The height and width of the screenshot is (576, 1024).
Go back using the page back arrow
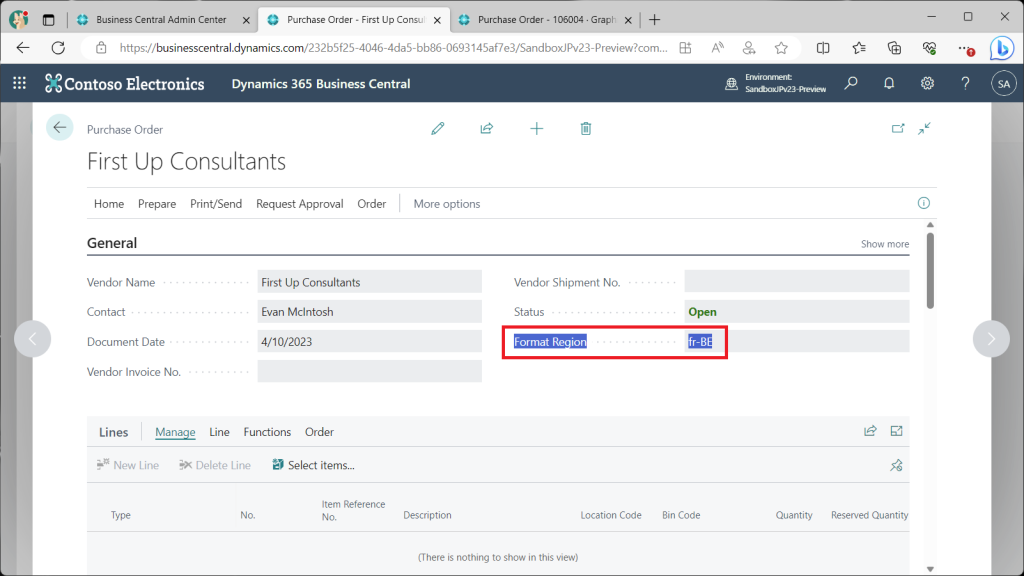(59, 127)
